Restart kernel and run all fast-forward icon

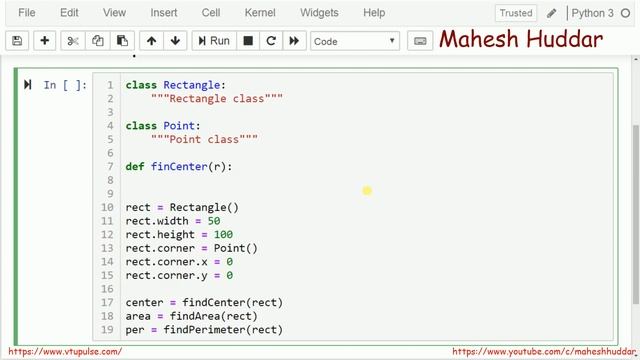[x=294, y=41]
